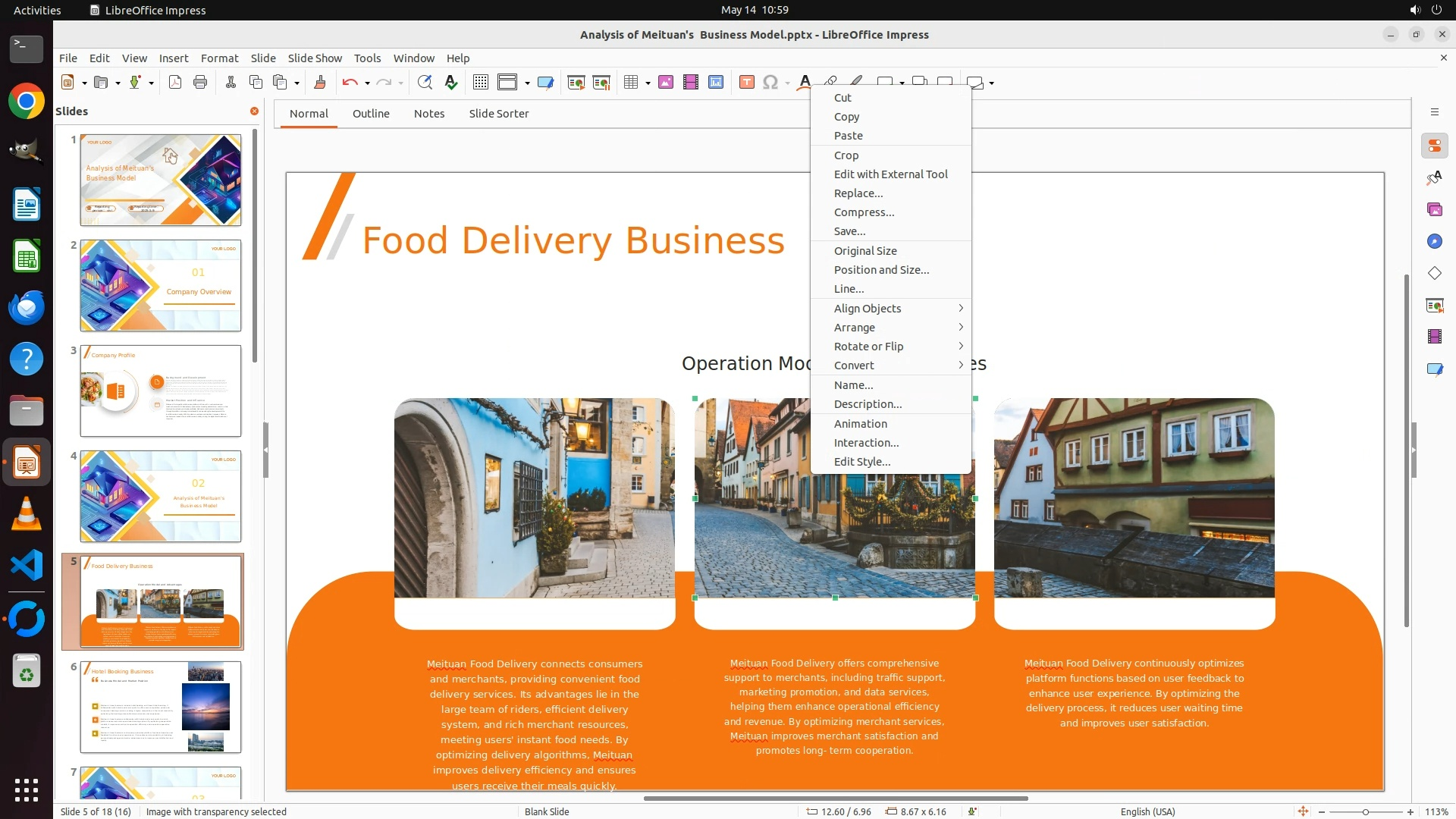Click the Insert Image toolbar icon

pos(666,83)
